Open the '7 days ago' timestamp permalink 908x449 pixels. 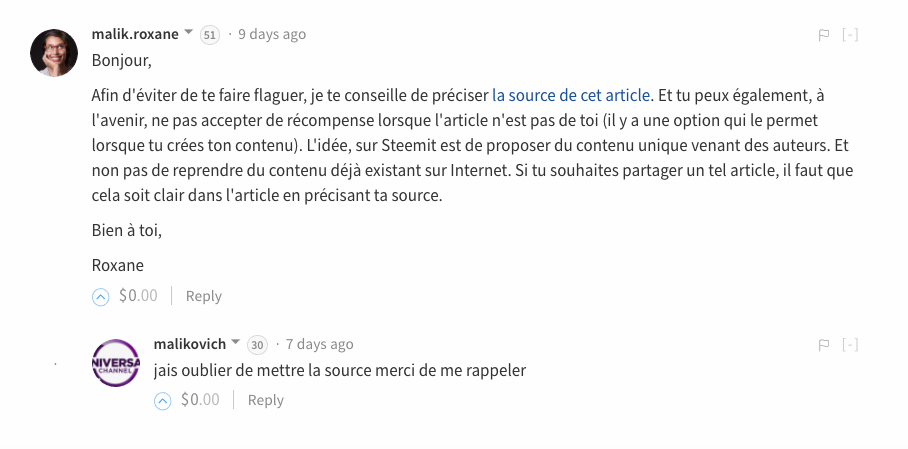320,344
